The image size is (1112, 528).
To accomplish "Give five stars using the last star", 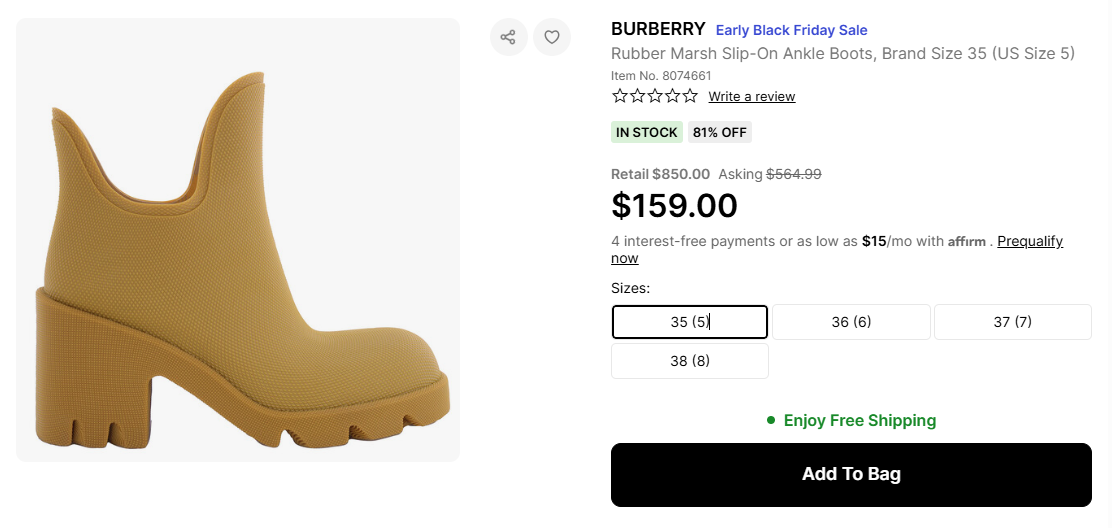I will [690, 96].
